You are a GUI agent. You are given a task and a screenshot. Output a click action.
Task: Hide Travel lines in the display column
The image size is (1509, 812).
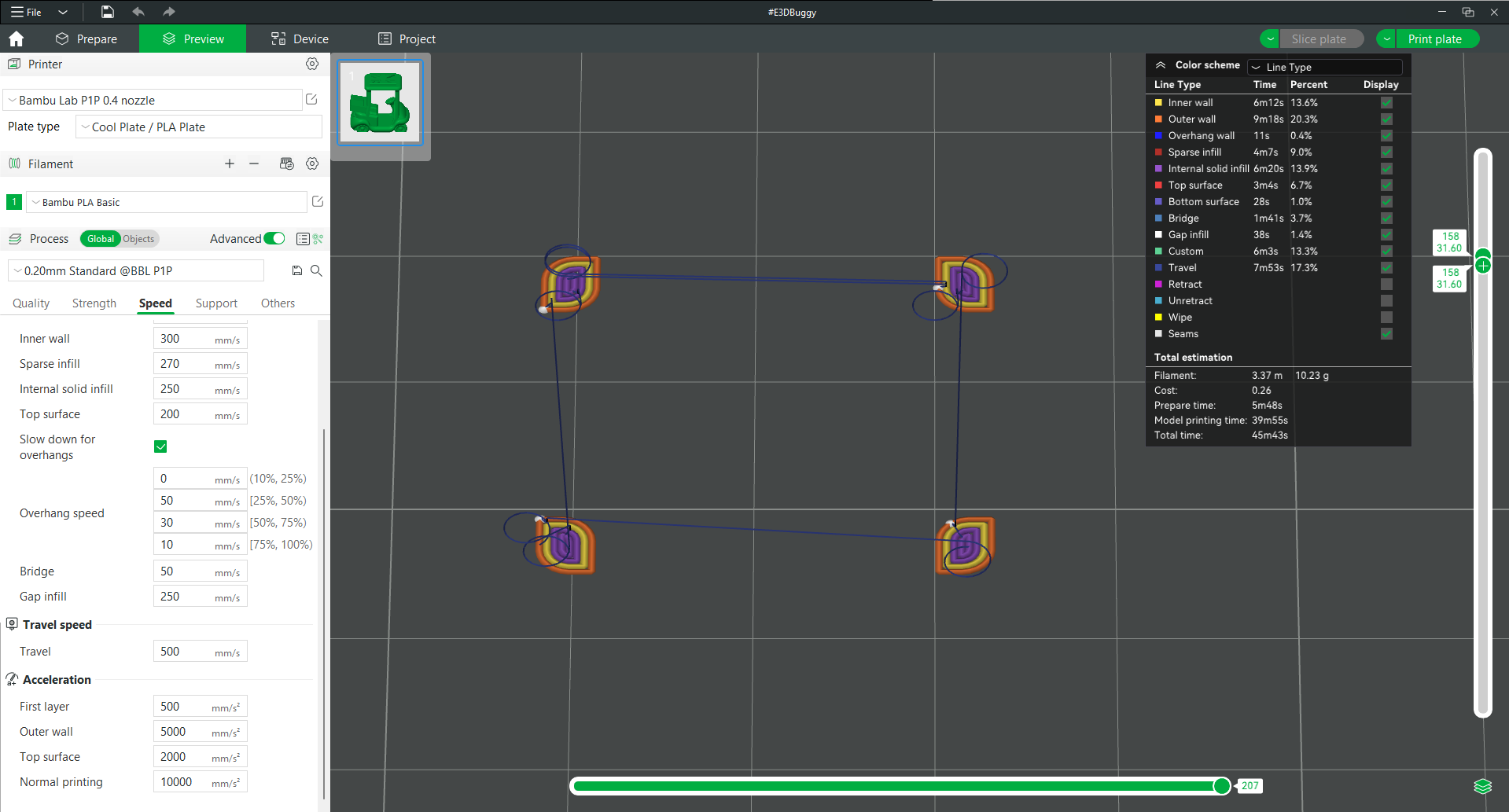[1386, 267]
